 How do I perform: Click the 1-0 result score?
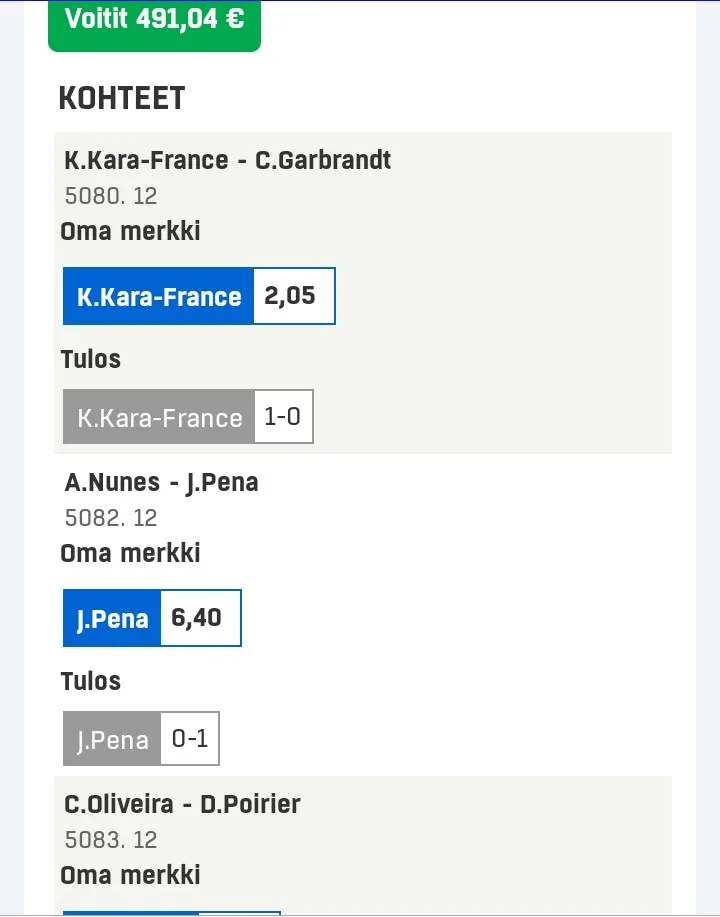point(283,417)
